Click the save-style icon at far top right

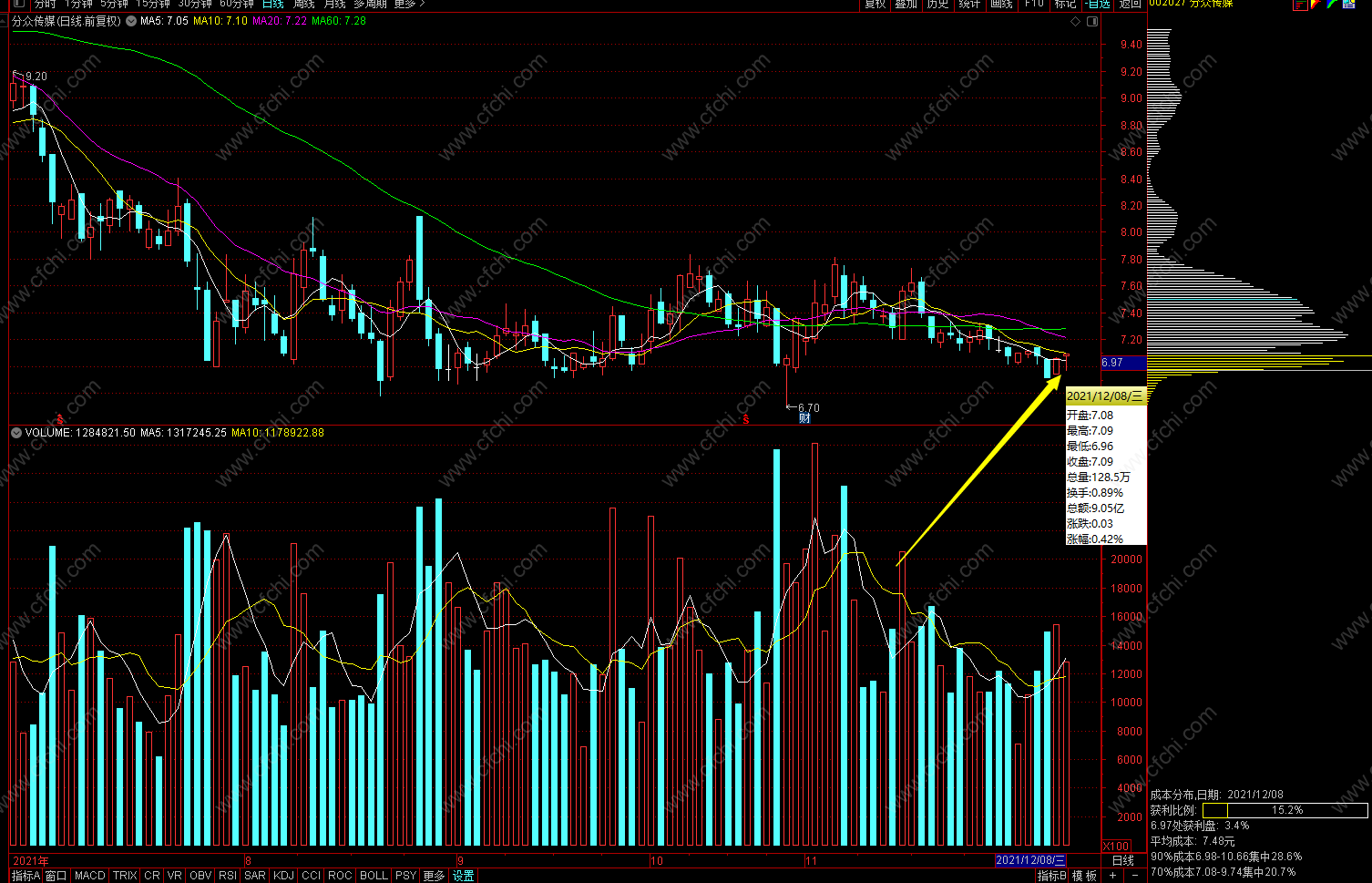[x=1346, y=4]
